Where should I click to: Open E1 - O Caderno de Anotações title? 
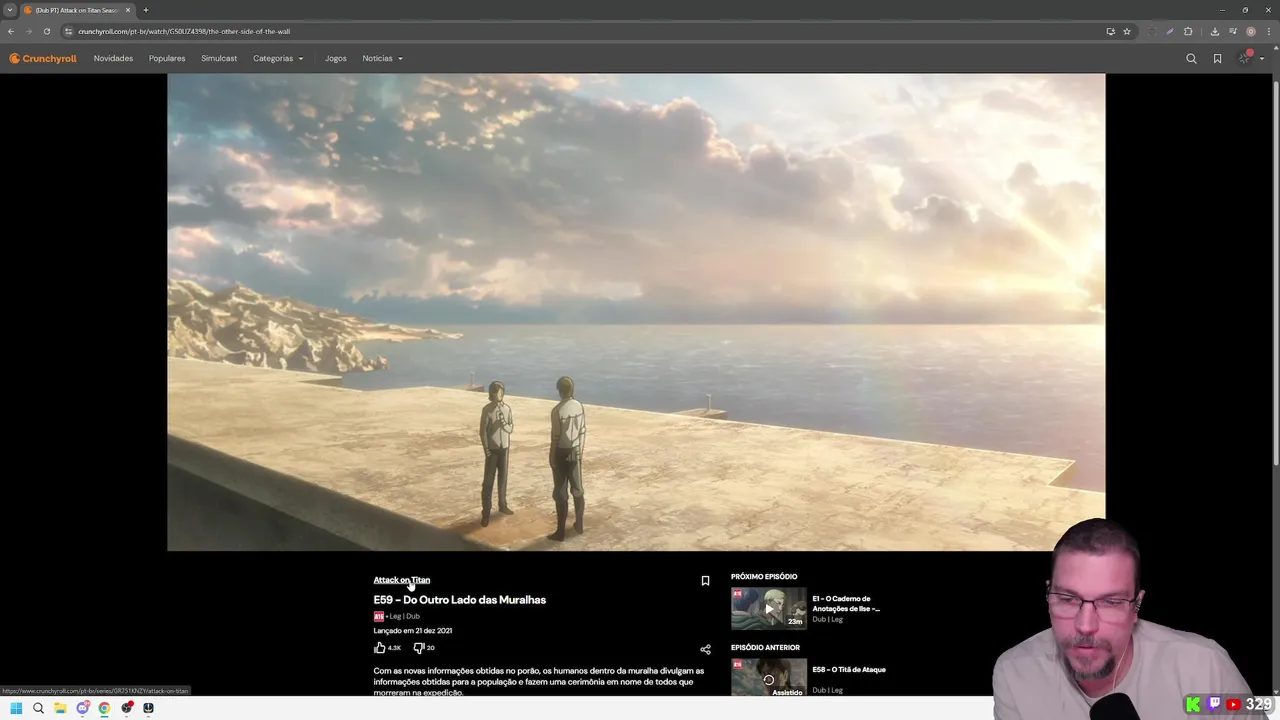(846, 604)
